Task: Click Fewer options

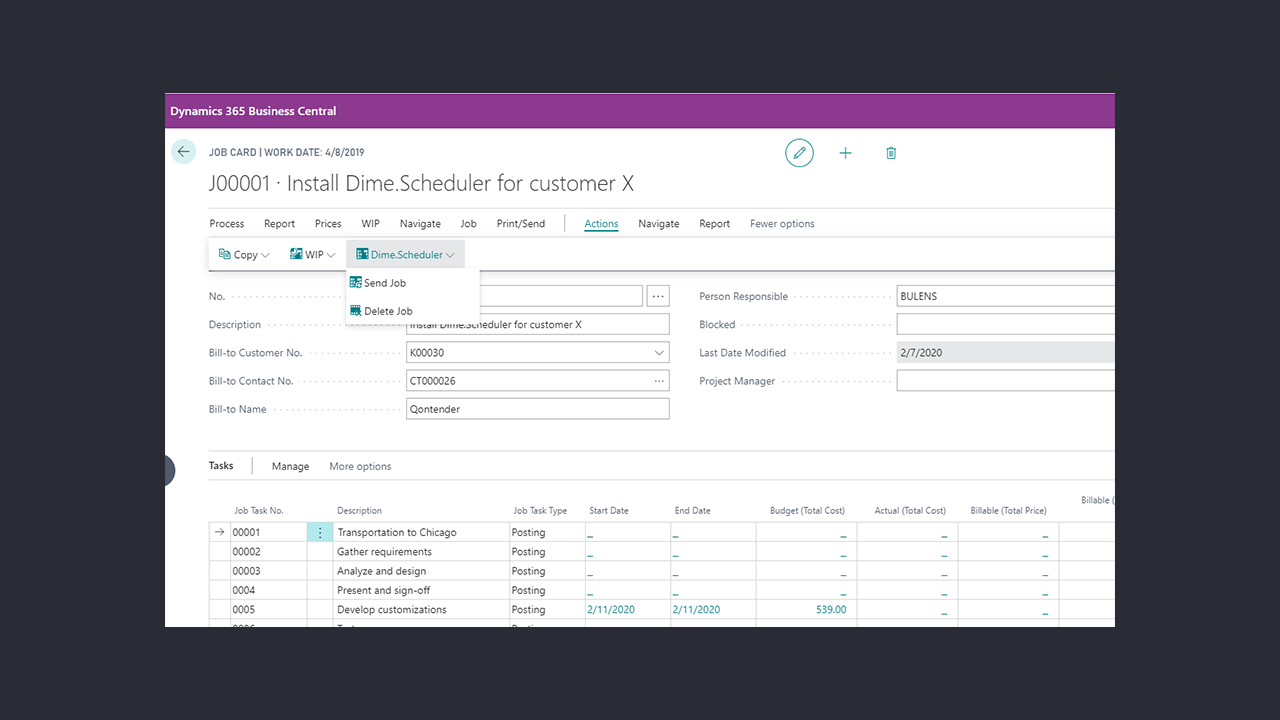Action: pyautogui.click(x=782, y=224)
